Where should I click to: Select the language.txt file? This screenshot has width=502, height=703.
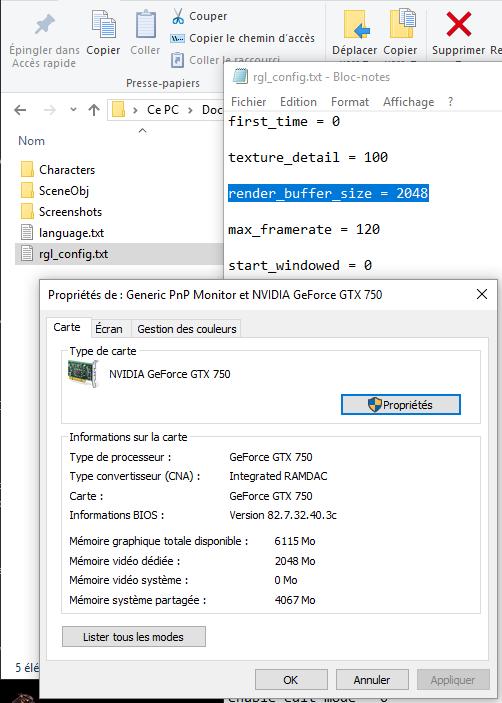[x=71, y=233]
